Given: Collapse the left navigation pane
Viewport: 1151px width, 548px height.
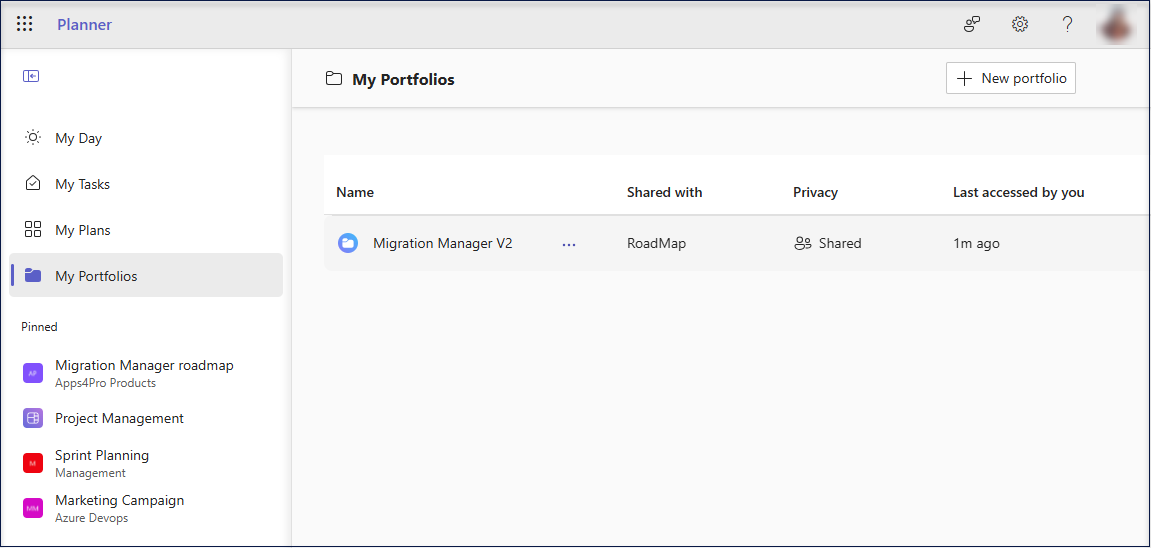Looking at the screenshot, I should (31, 76).
